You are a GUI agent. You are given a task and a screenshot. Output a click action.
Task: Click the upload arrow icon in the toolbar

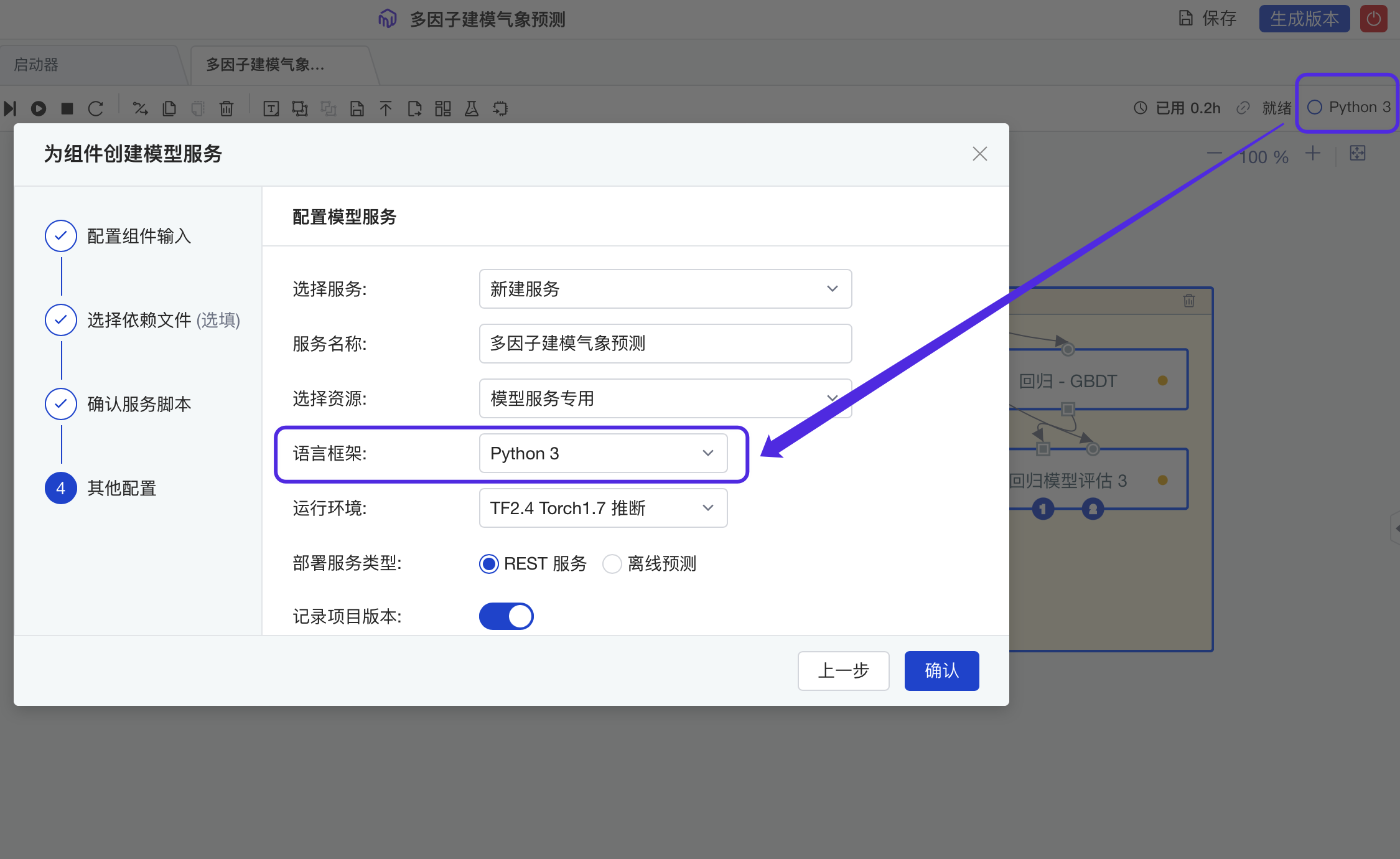tap(386, 109)
